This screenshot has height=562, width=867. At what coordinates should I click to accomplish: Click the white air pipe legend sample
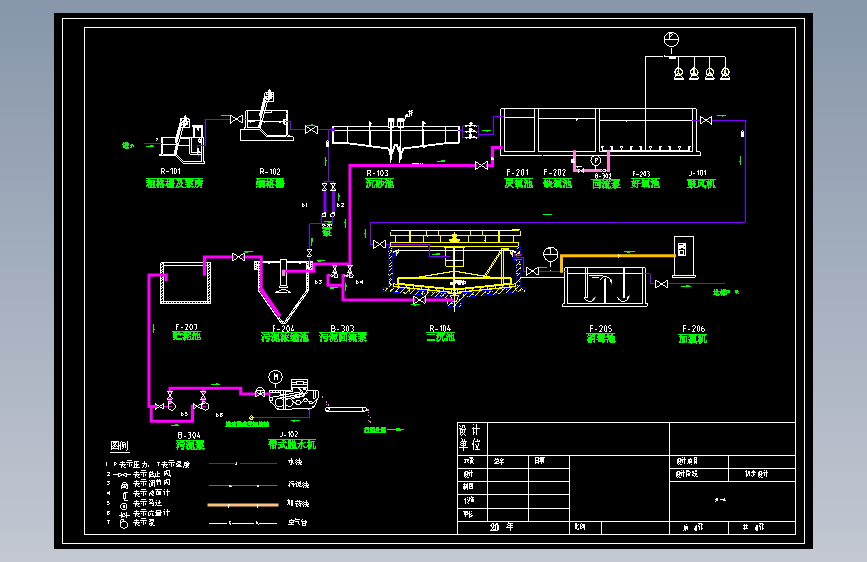(x=243, y=523)
